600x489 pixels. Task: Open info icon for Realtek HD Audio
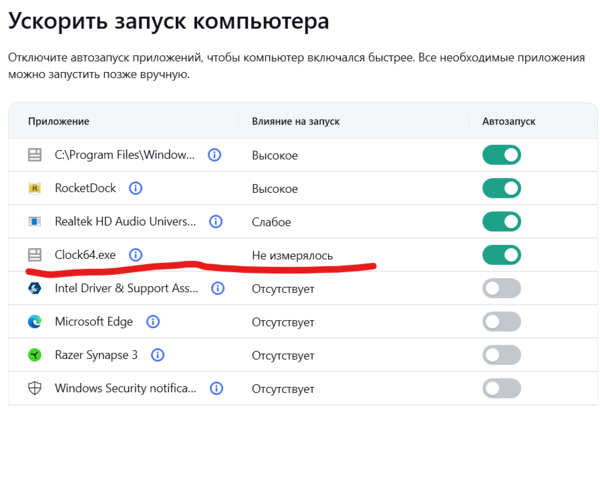(x=216, y=222)
